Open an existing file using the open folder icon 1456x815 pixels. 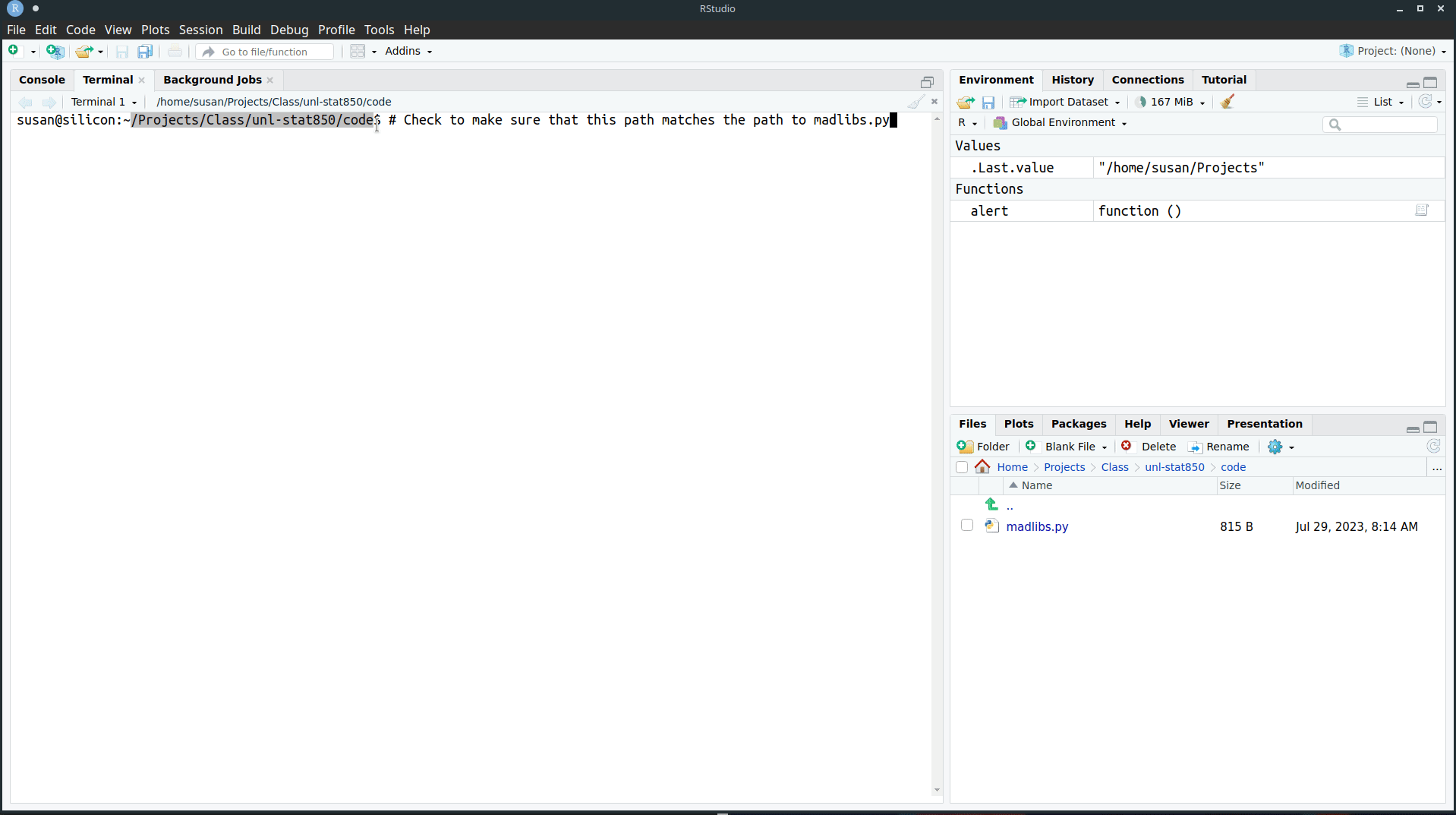click(x=84, y=51)
